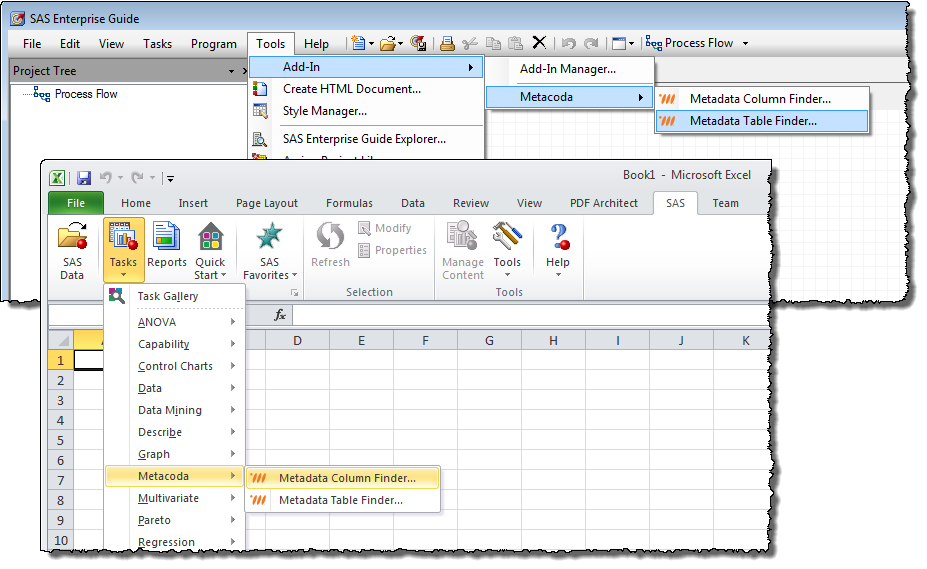Click Modify in Selection group

coord(384,228)
